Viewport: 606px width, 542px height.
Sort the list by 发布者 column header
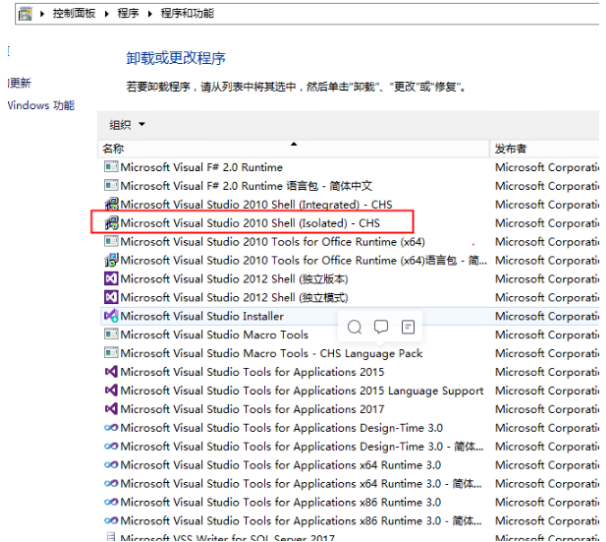click(511, 149)
